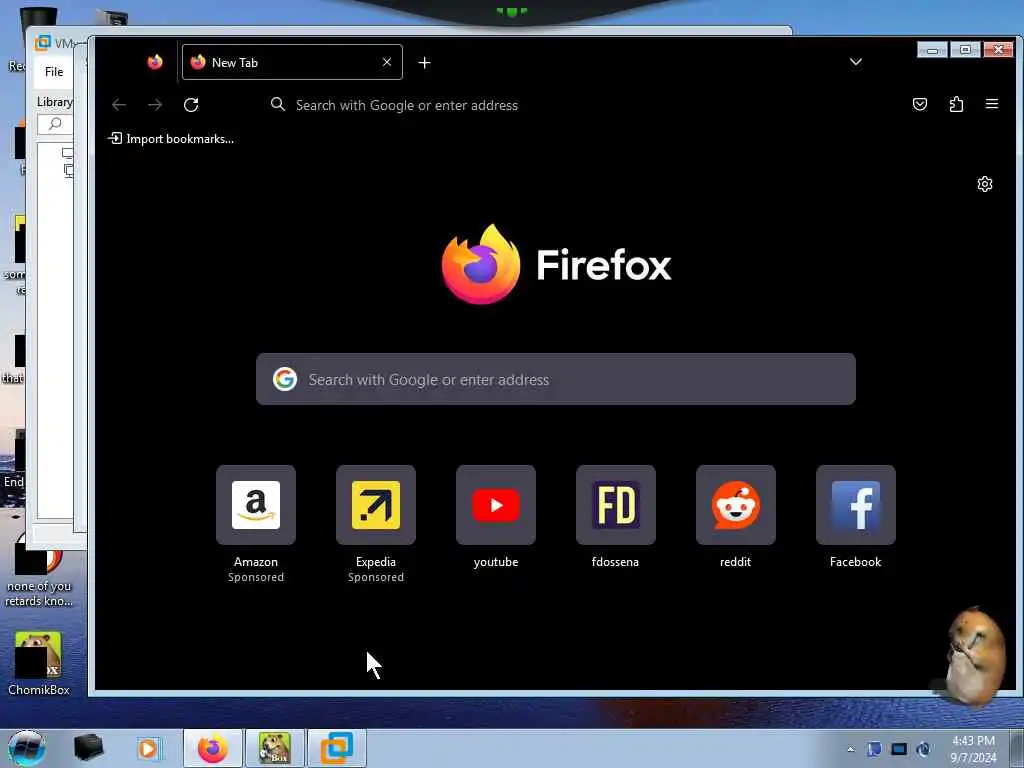Viewport: 1024px width, 768px height.
Task: Click the Windows Start orb
Action: click(x=27, y=748)
